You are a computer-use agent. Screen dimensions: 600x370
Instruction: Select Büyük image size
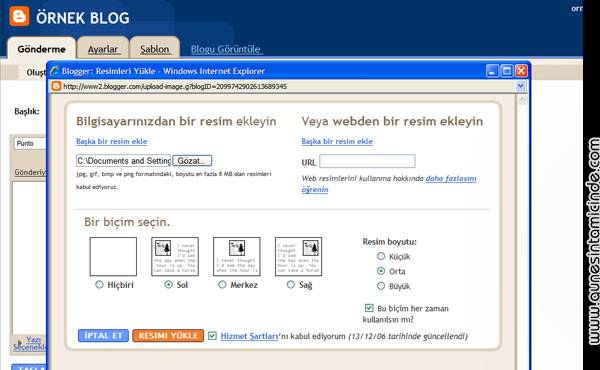click(x=381, y=286)
